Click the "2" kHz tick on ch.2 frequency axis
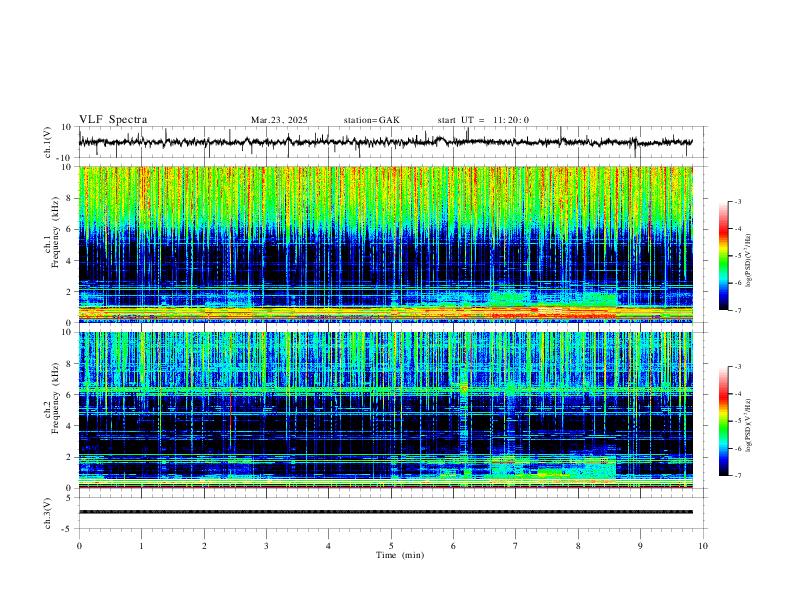This screenshot has width=792, height=612. tap(70, 457)
